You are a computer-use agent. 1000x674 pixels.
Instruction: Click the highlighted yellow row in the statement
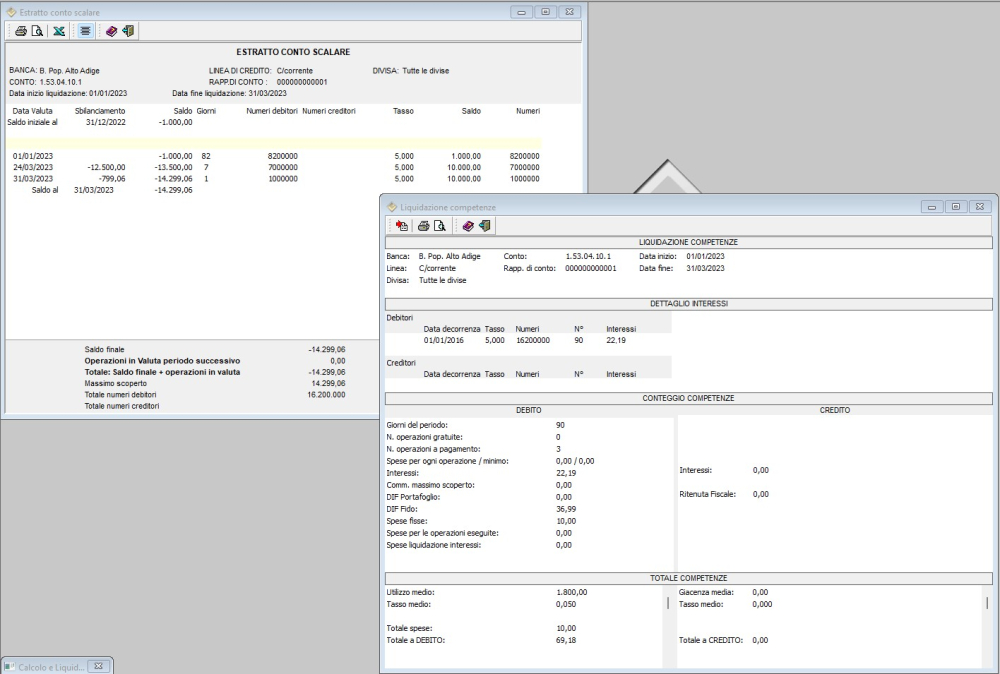point(270,144)
